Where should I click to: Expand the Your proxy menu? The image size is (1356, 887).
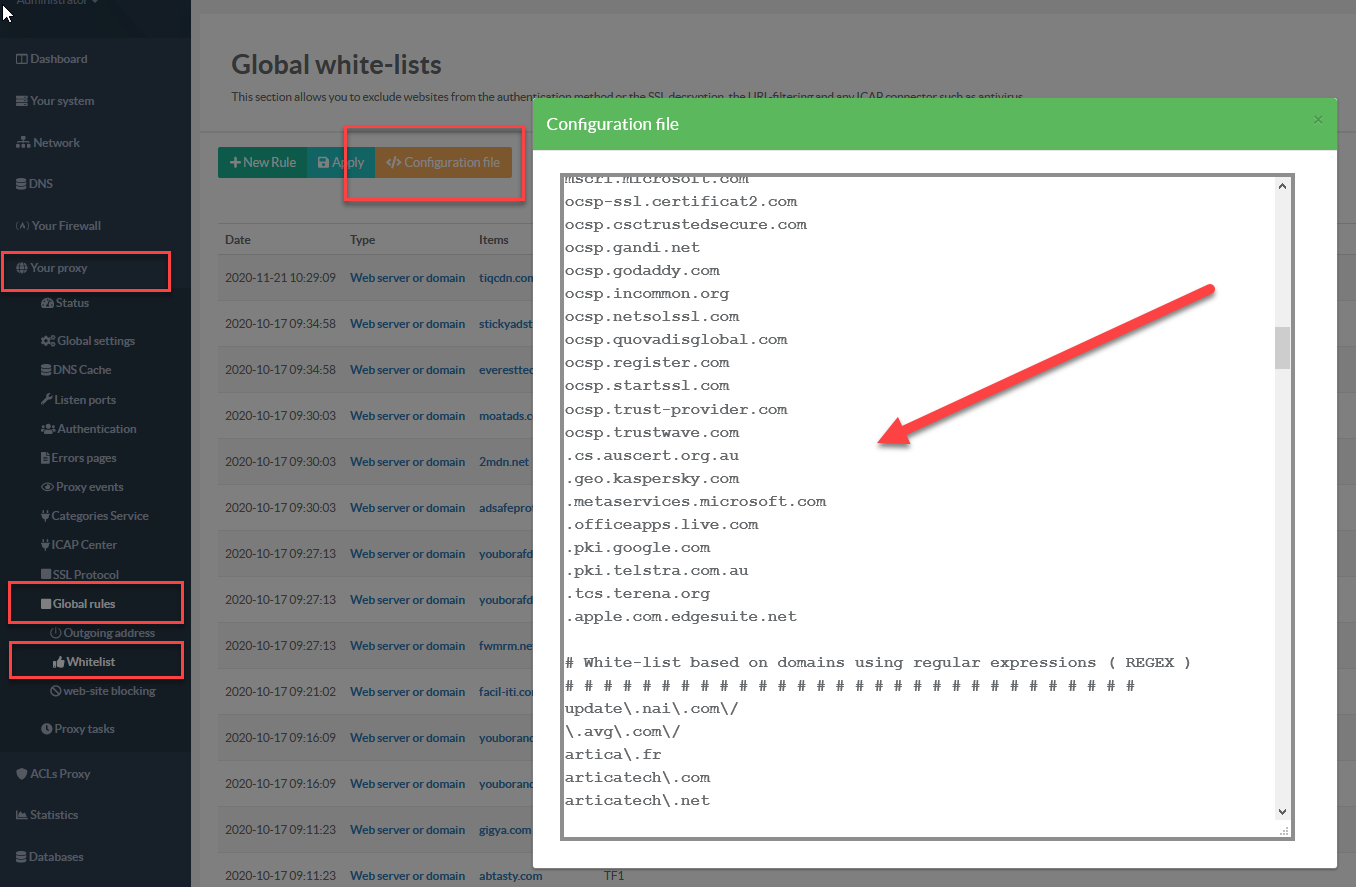coord(59,268)
